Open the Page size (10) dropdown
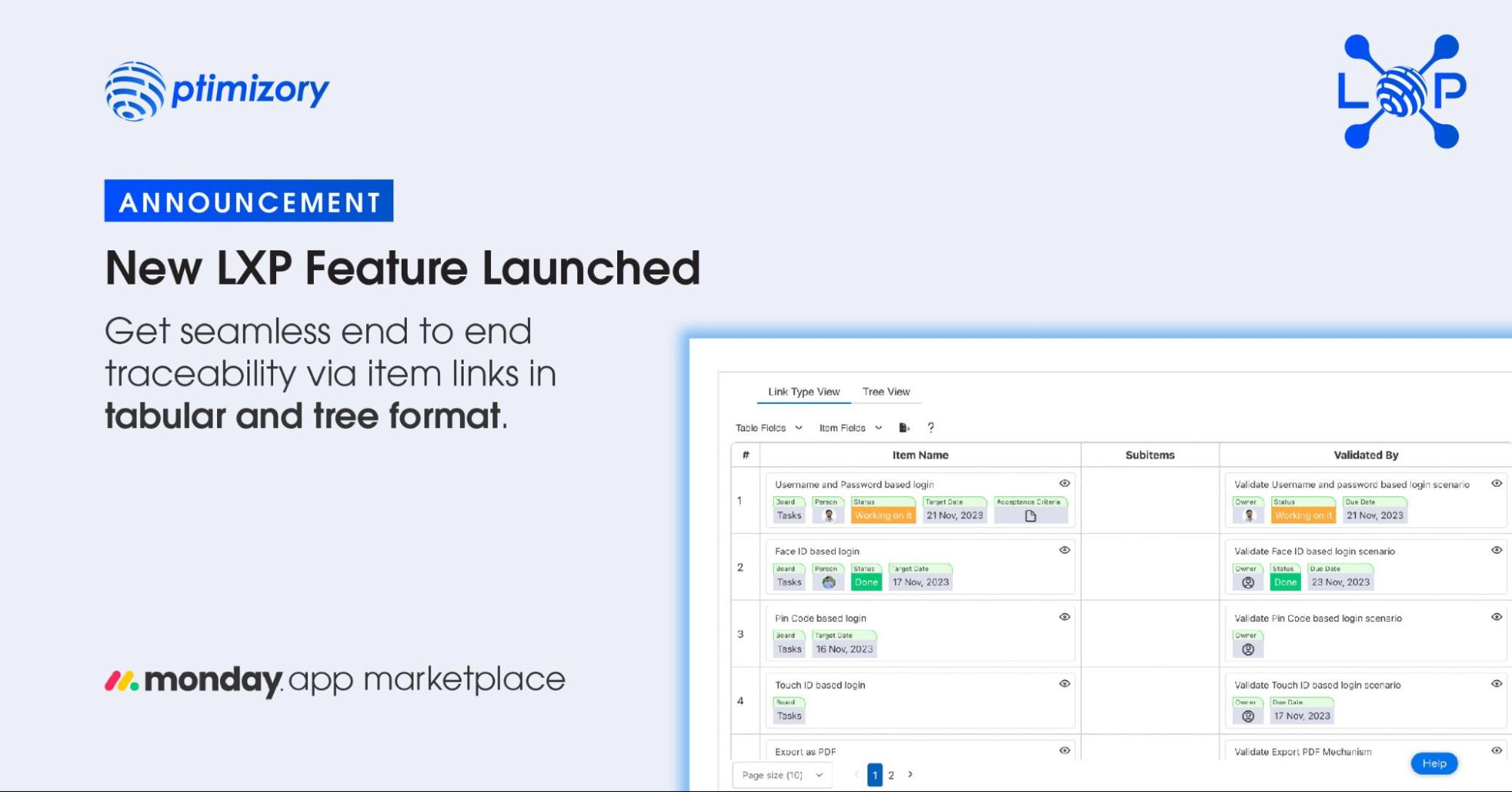1512x792 pixels. pyautogui.click(x=782, y=775)
